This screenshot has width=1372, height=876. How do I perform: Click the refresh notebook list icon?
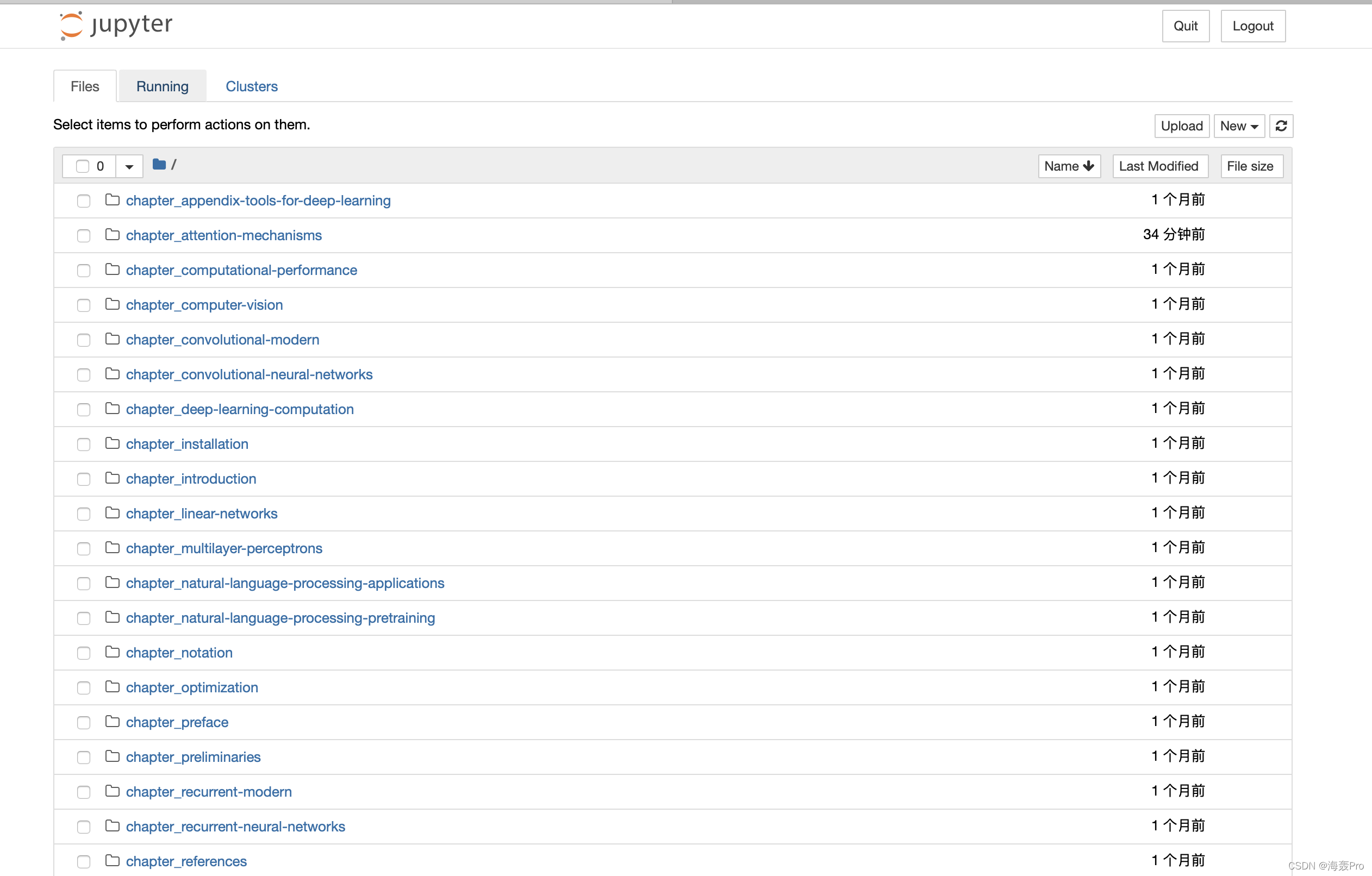click(x=1281, y=126)
